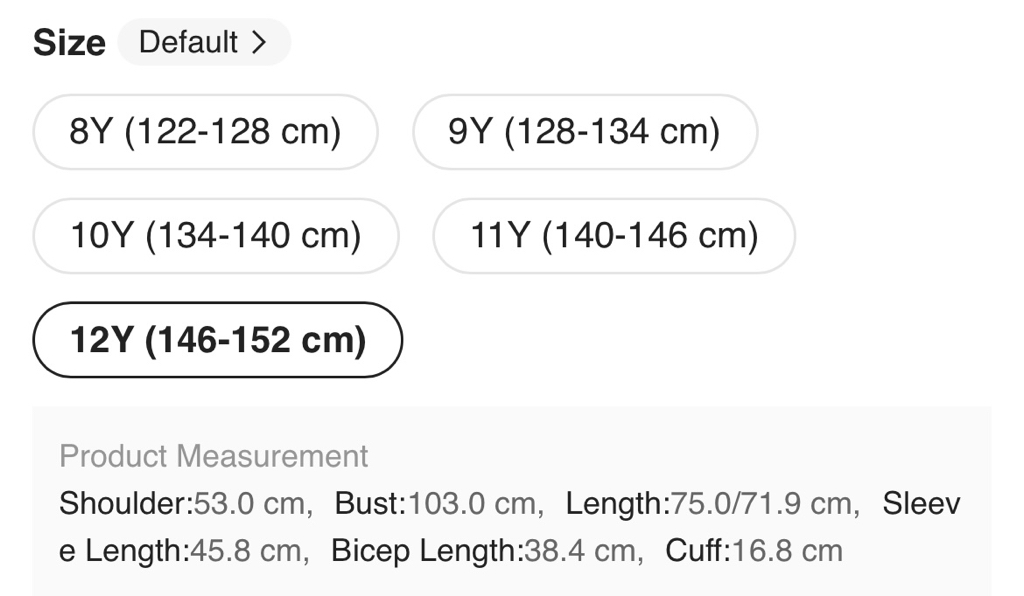
Task: Select the 11Y (140-146 cm) size
Action: click(x=614, y=236)
